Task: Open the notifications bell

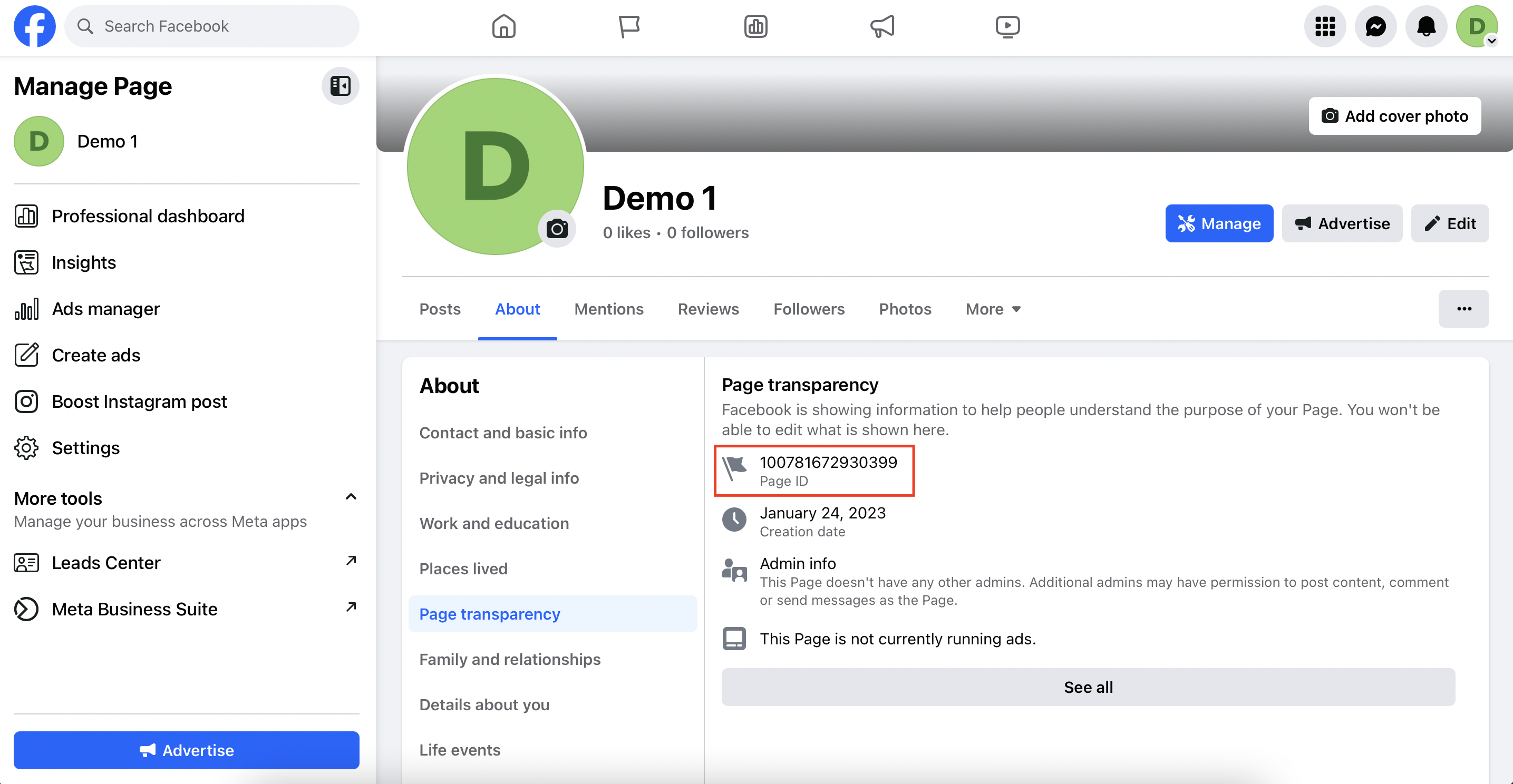Action: tap(1426, 26)
